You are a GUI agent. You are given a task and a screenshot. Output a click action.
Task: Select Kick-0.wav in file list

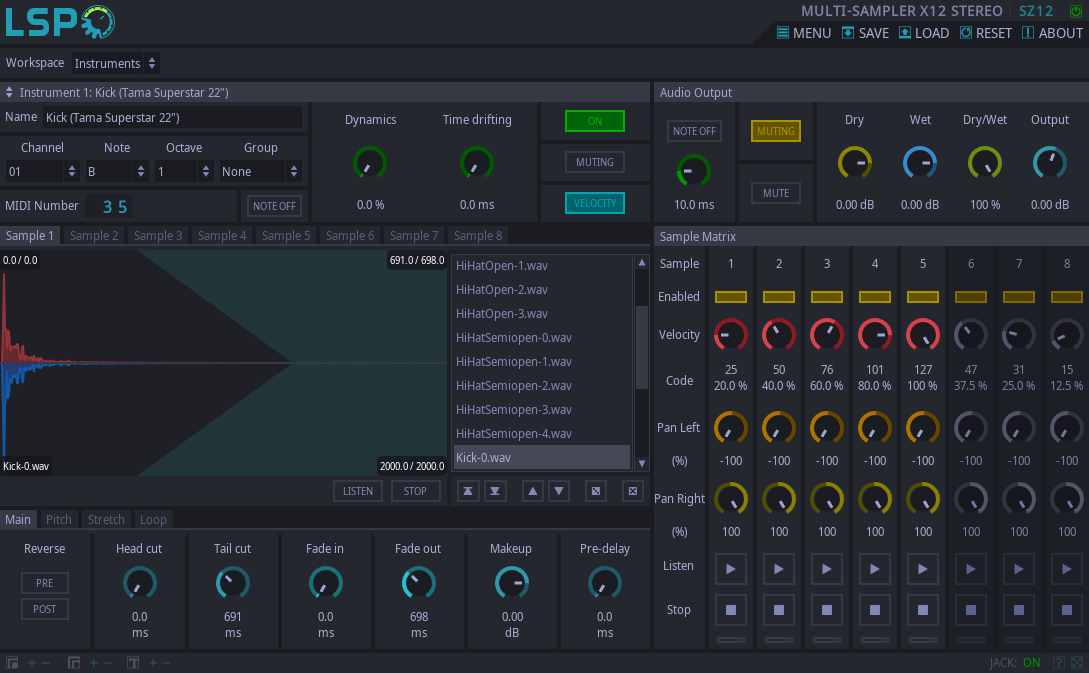coord(542,458)
